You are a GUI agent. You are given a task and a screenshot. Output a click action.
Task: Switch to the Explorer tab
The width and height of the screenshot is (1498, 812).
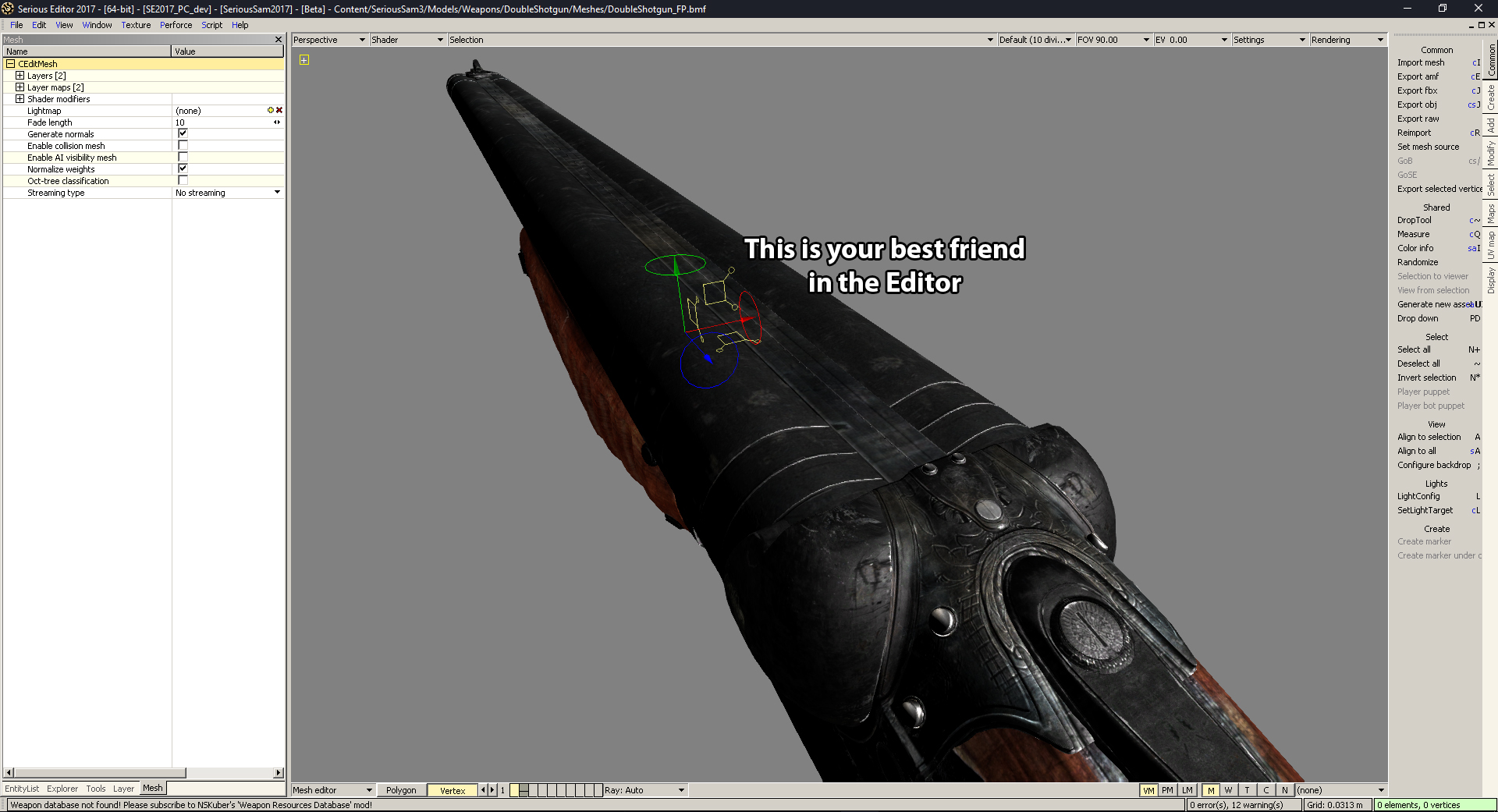62,789
